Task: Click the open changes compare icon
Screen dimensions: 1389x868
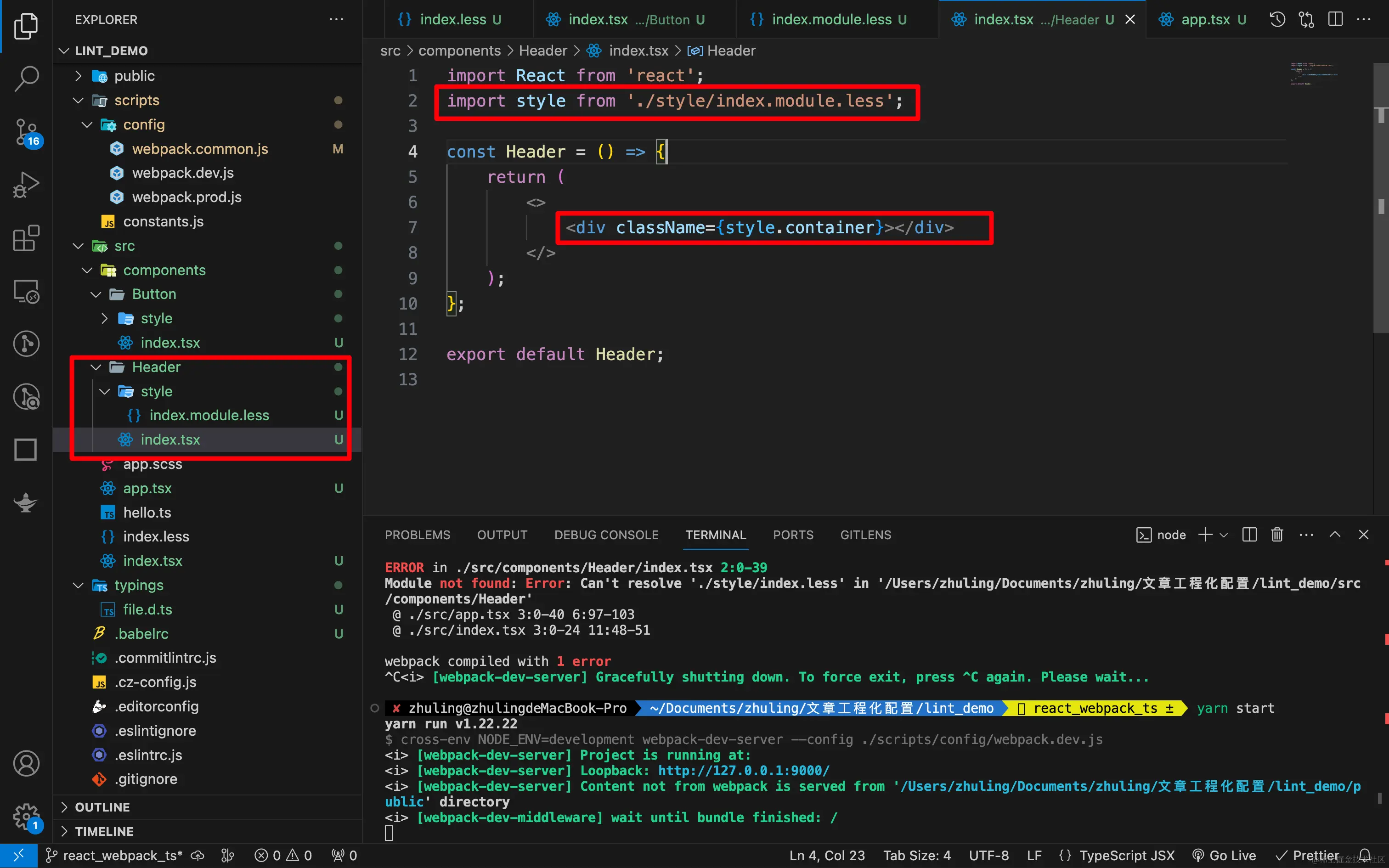Action: [1306, 19]
